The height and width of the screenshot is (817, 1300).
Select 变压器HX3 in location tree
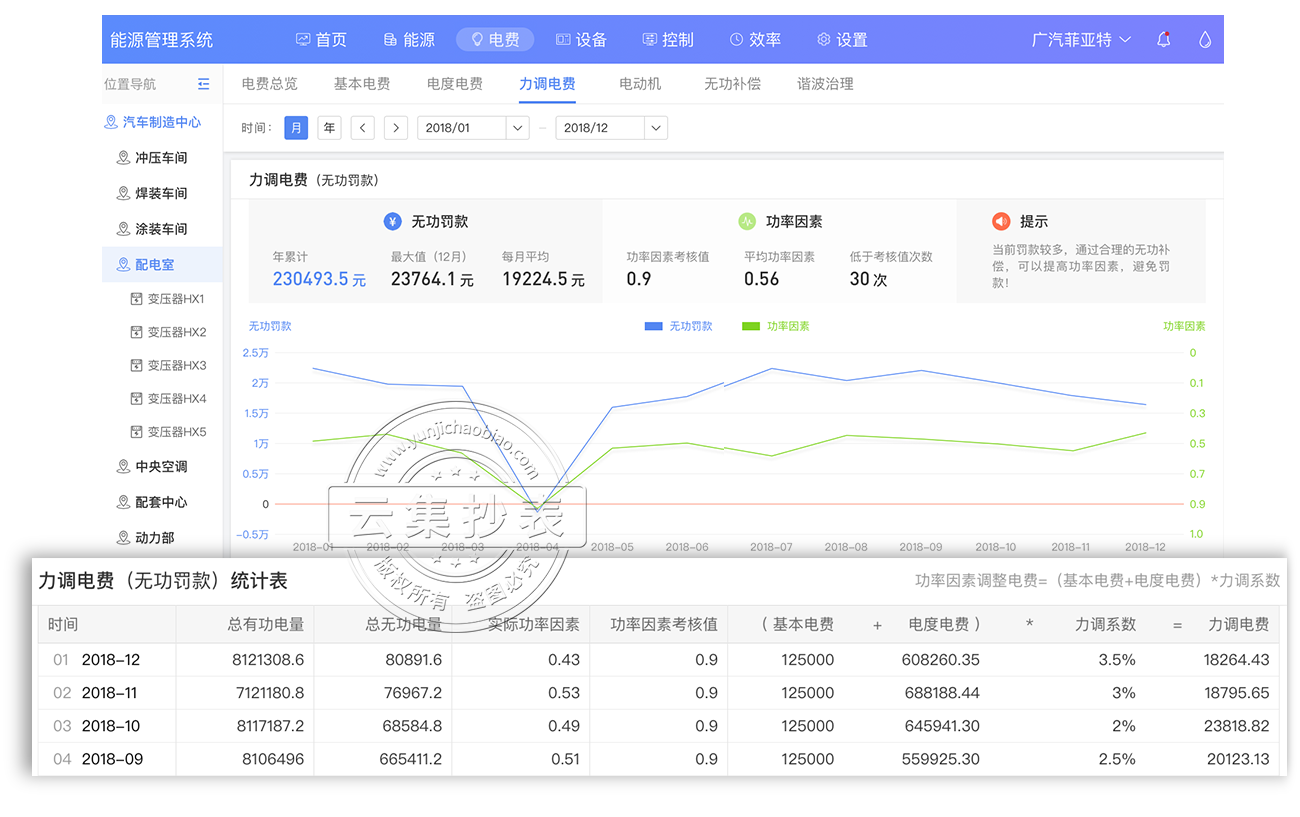168,366
